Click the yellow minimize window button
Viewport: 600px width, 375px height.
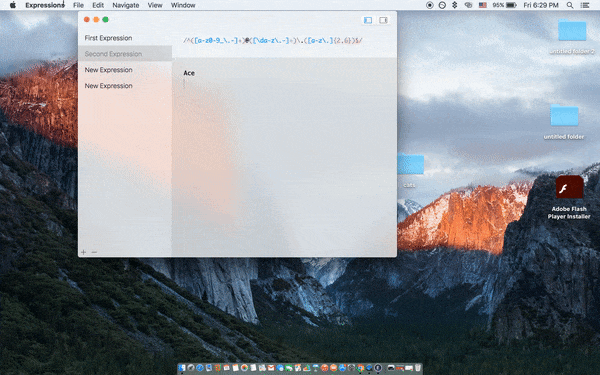[x=96, y=20]
